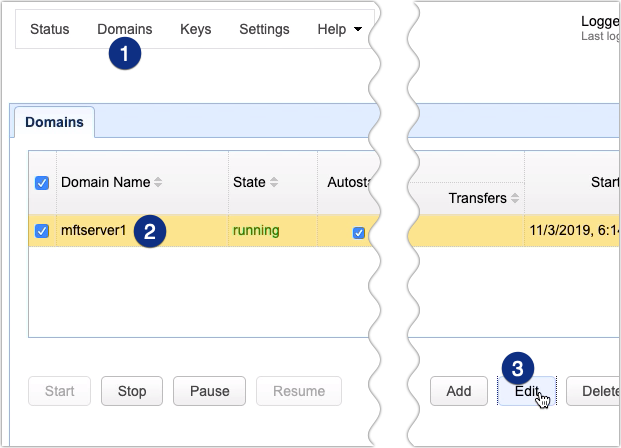Viewport: 621px width, 448px height.
Task: Open the Status menu item
Action: pyautogui.click(x=50, y=29)
